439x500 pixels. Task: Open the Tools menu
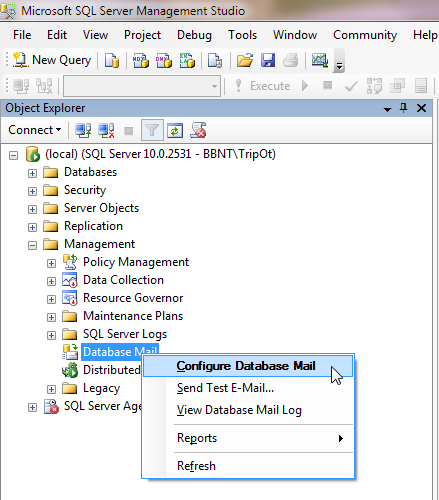click(x=242, y=35)
